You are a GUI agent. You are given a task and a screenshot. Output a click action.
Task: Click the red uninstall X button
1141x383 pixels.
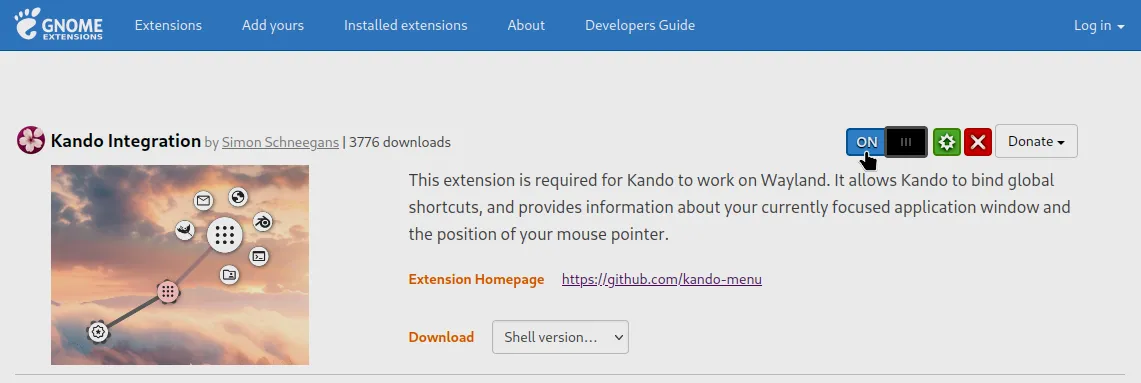[x=978, y=142]
